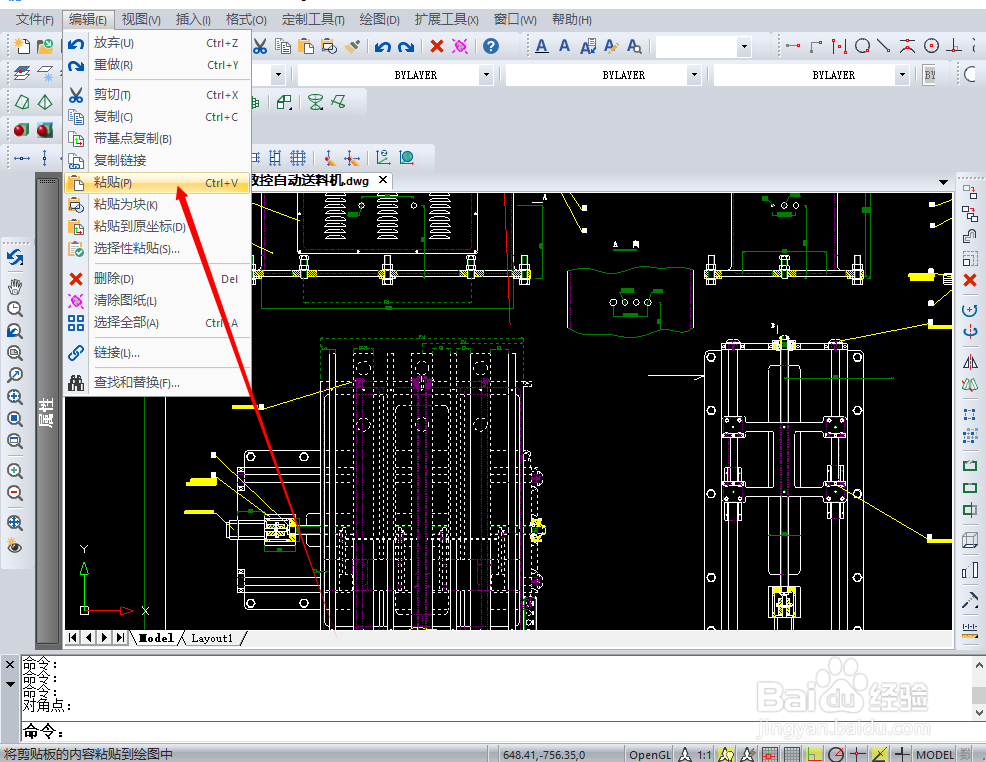This screenshot has width=986, height=762.
Task: Click the underlined A text tool icon
Action: pyautogui.click(x=541, y=46)
